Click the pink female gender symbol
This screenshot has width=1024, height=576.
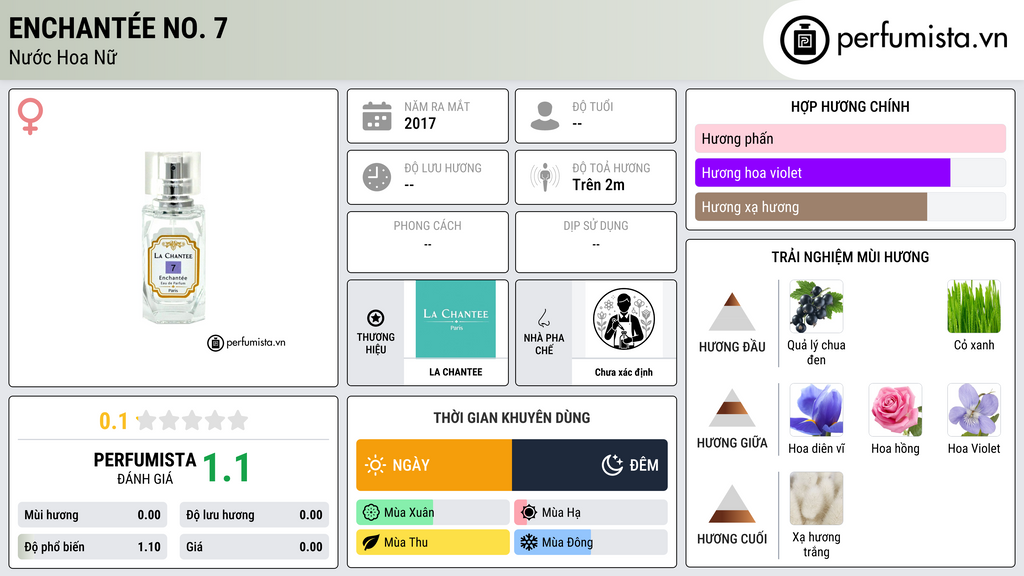tap(30, 116)
